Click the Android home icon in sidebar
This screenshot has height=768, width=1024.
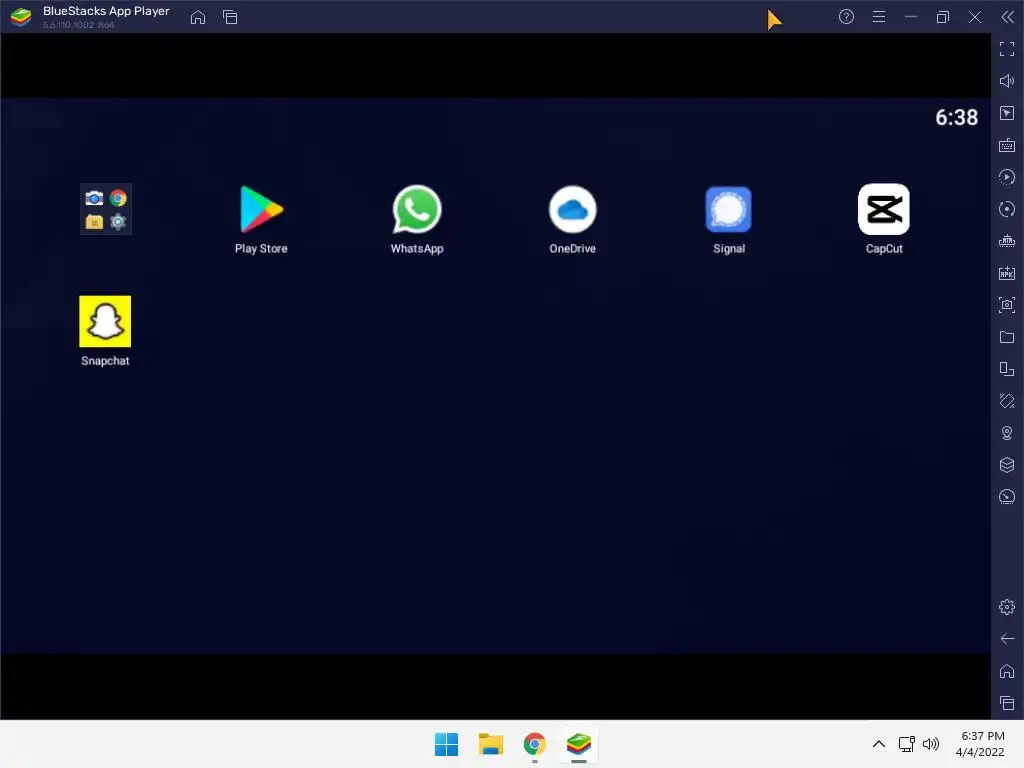pos(1006,671)
